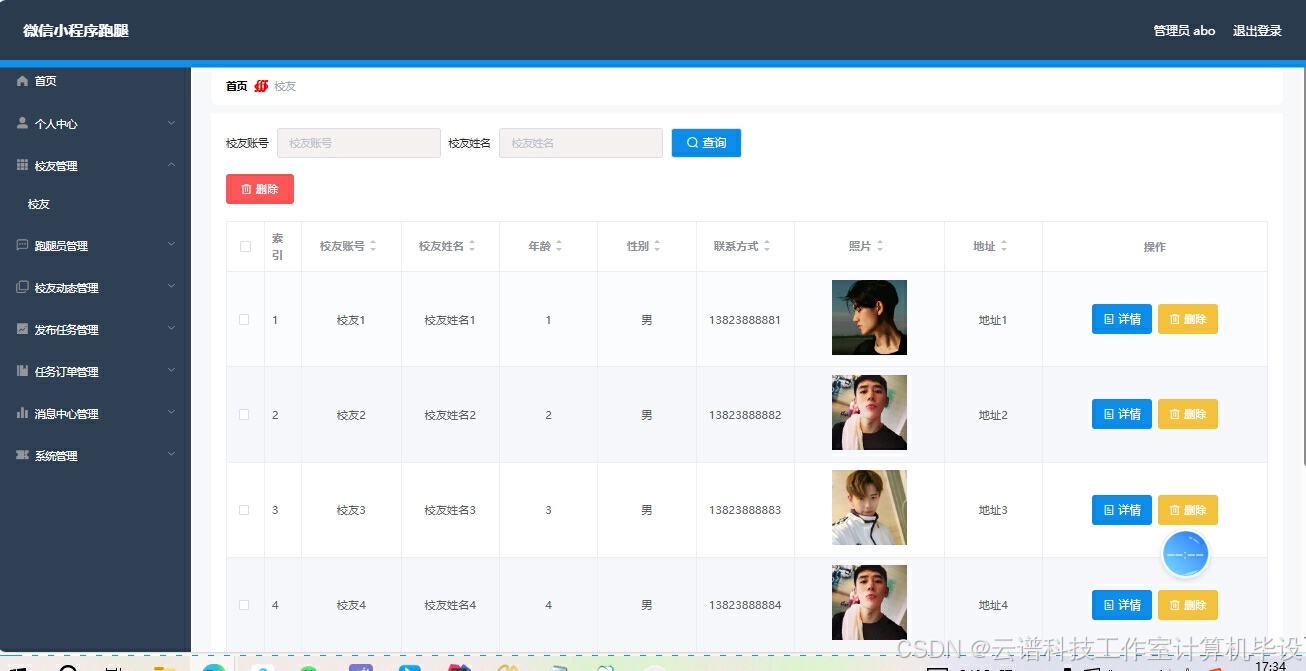Viewport: 1306px width, 671px height.
Task: Open 详情 for row 校友2
Action: 1121,414
